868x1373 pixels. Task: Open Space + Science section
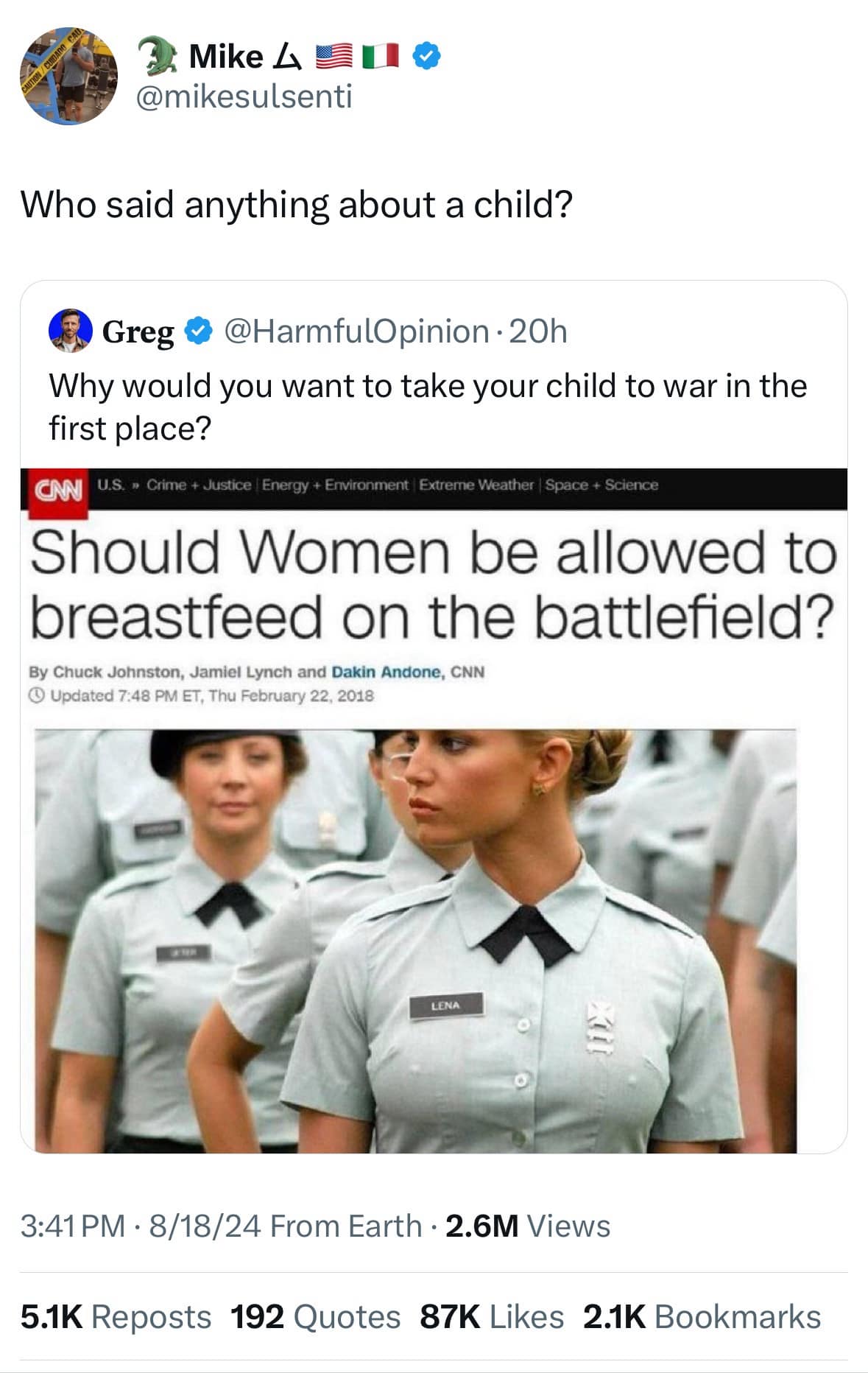point(601,485)
